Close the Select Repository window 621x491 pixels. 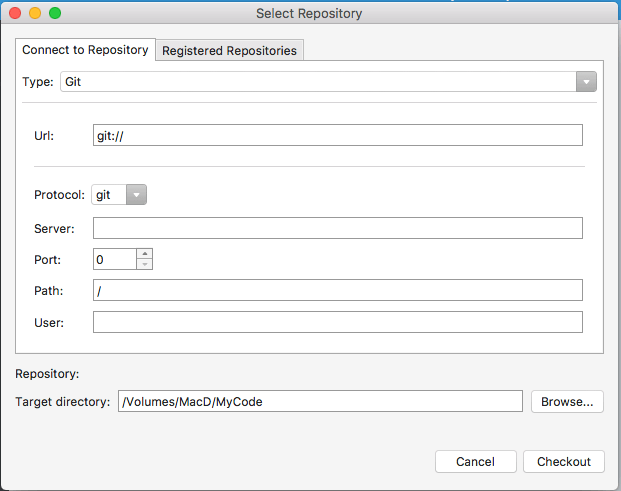(x=14, y=14)
